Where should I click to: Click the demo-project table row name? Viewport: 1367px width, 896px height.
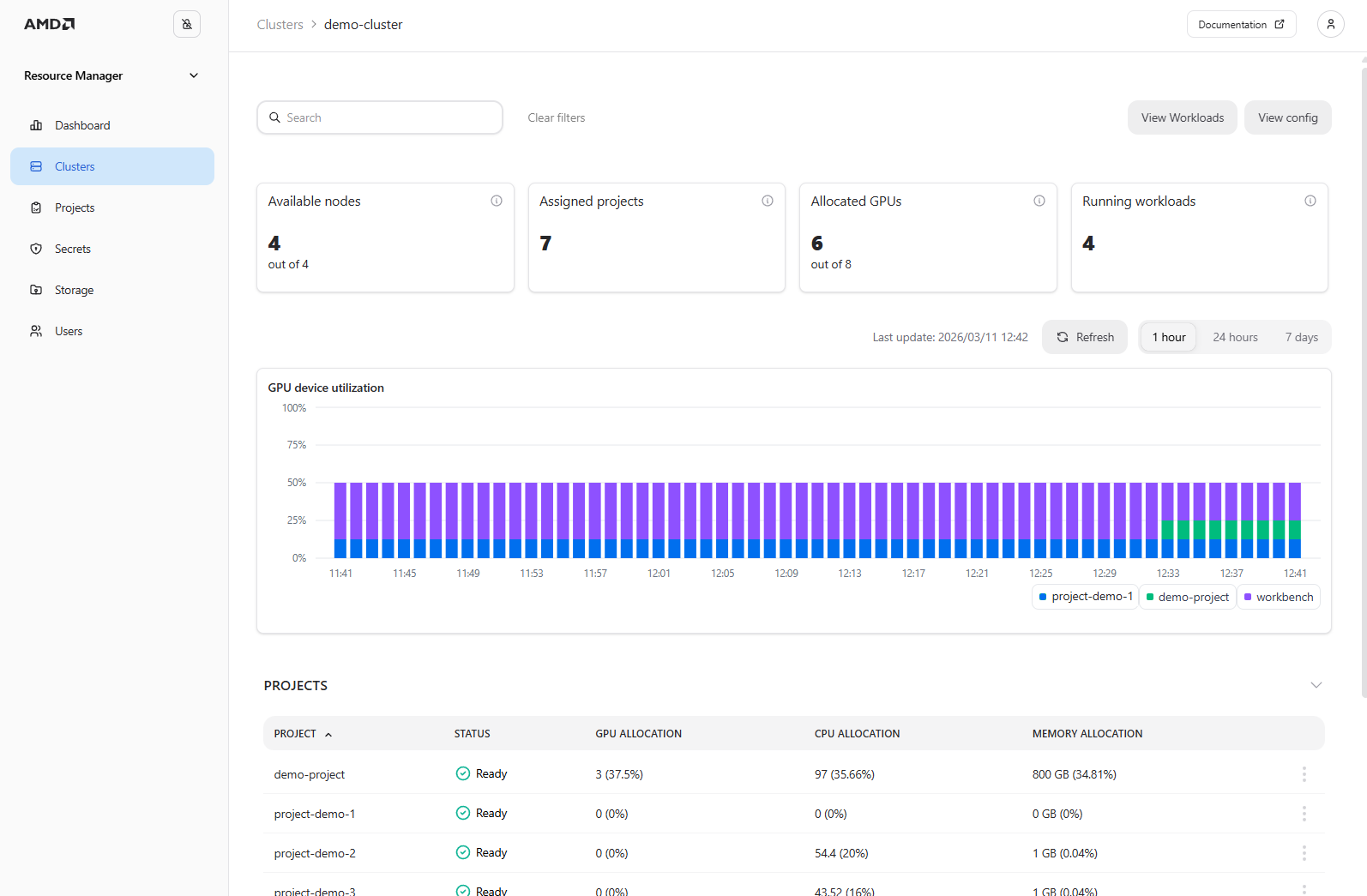[309, 774]
